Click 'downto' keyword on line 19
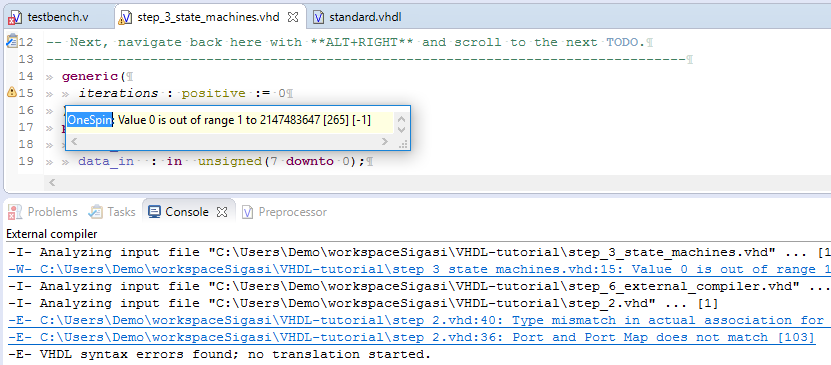Image resolution: width=831 pixels, height=365 pixels. [x=310, y=161]
